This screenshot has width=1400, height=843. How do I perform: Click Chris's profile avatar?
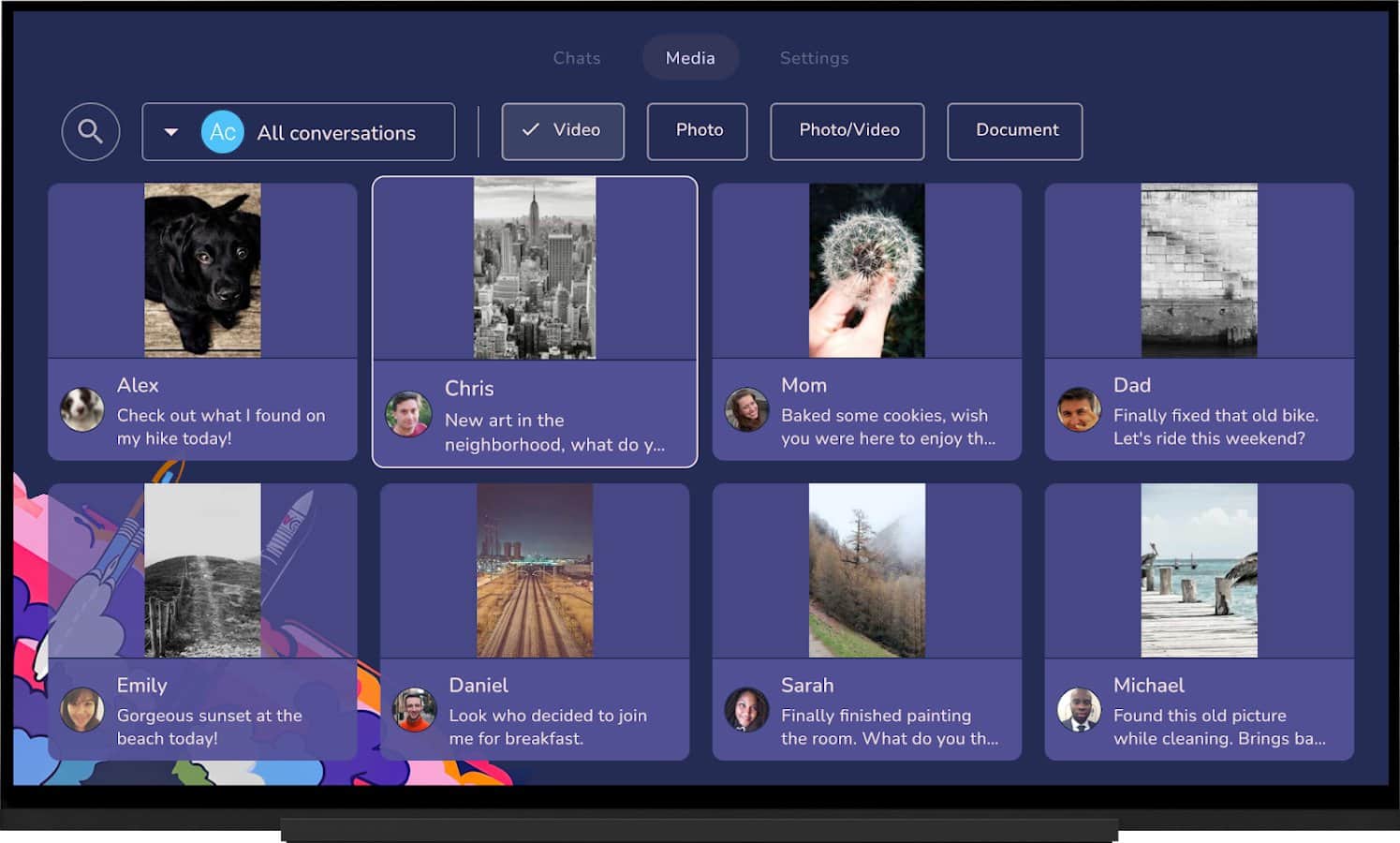click(408, 415)
